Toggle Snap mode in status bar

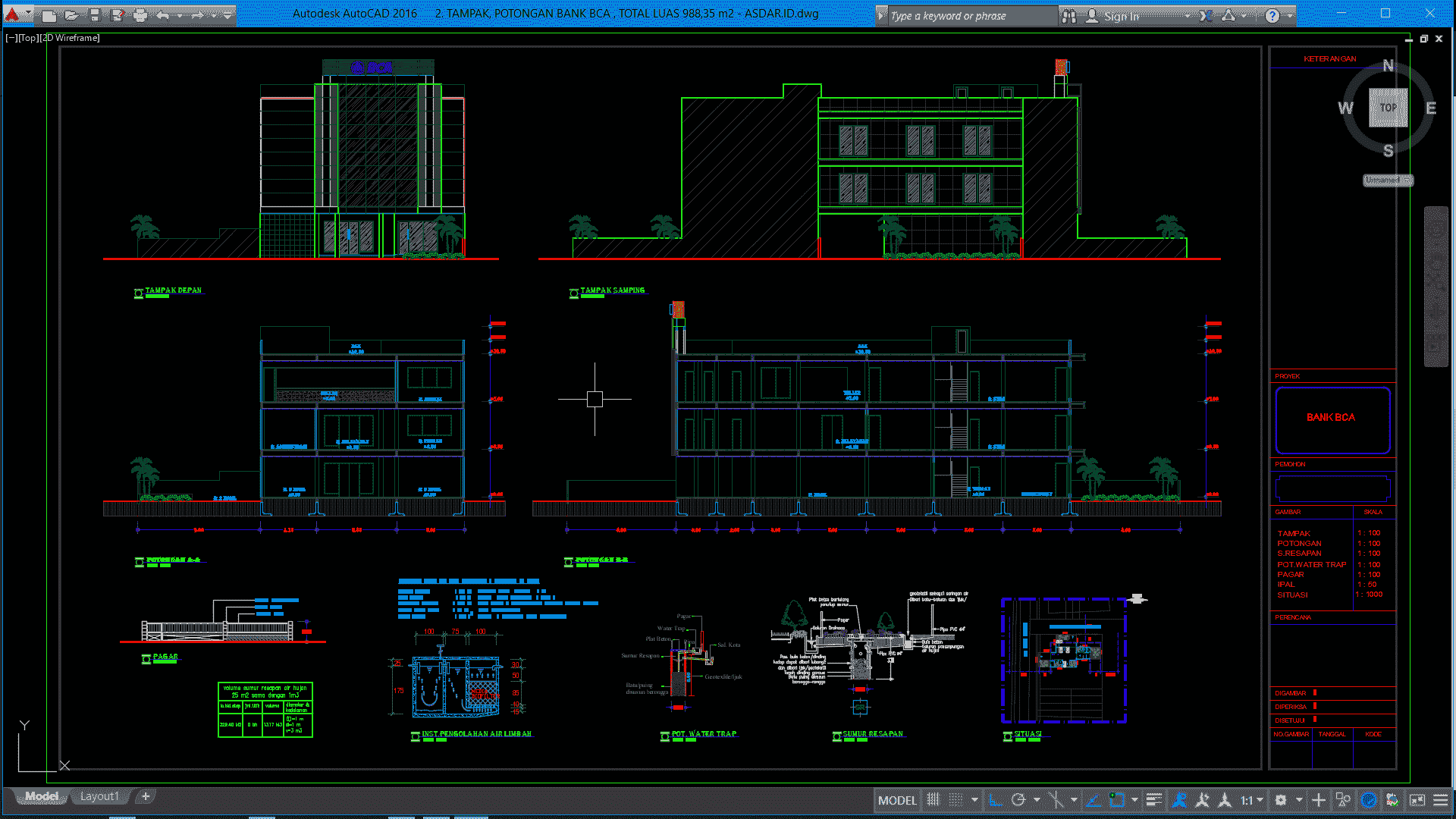point(956,799)
